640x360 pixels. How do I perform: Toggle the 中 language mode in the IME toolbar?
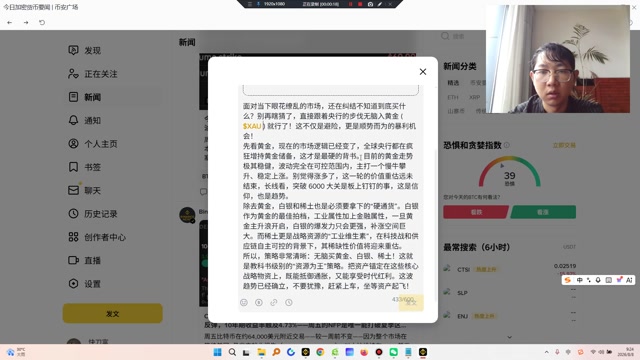(x=579, y=280)
